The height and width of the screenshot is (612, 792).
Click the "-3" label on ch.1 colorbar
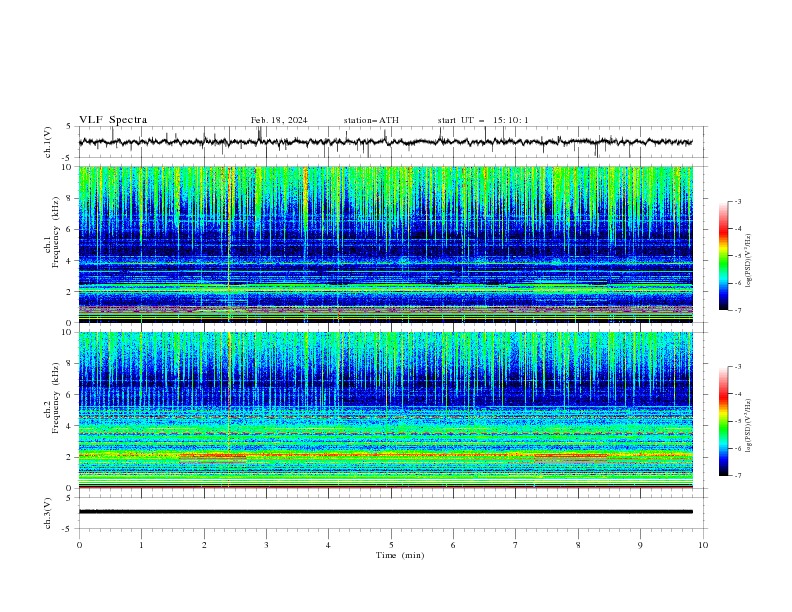(738, 201)
